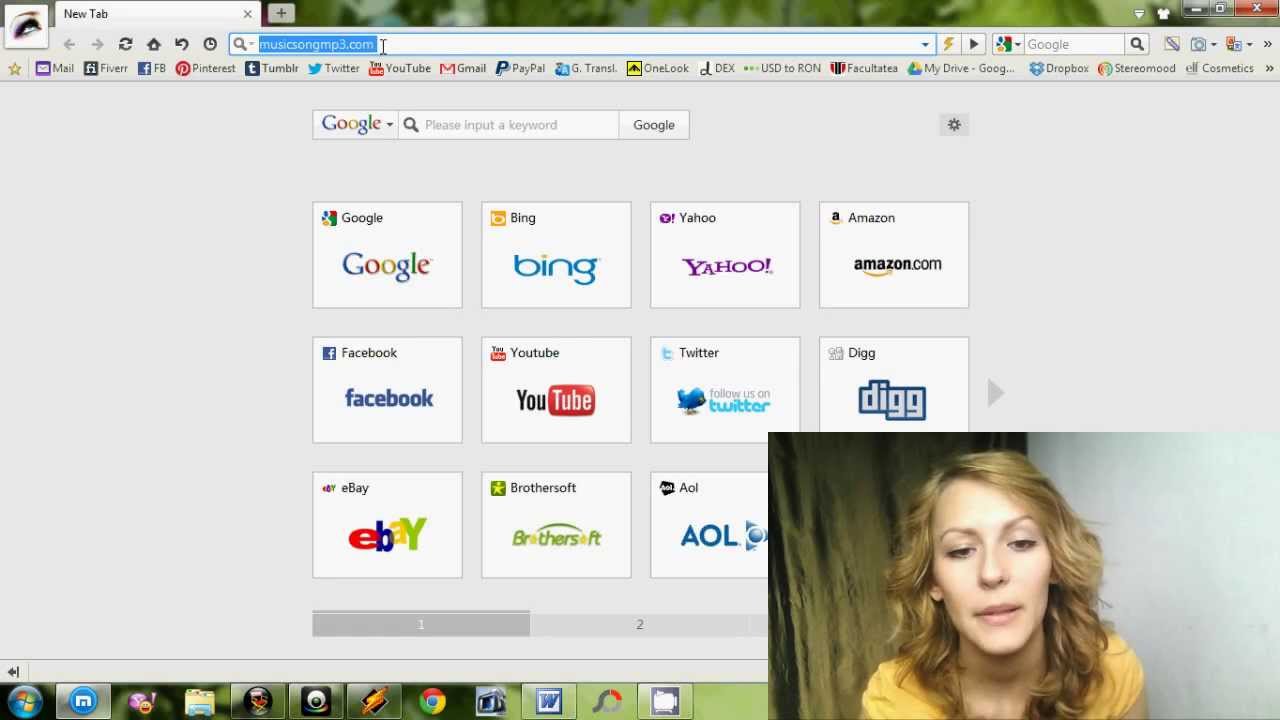Click the ad block brush toolbar icon
Image resolution: width=1280 pixels, height=720 pixels.
point(1172,44)
